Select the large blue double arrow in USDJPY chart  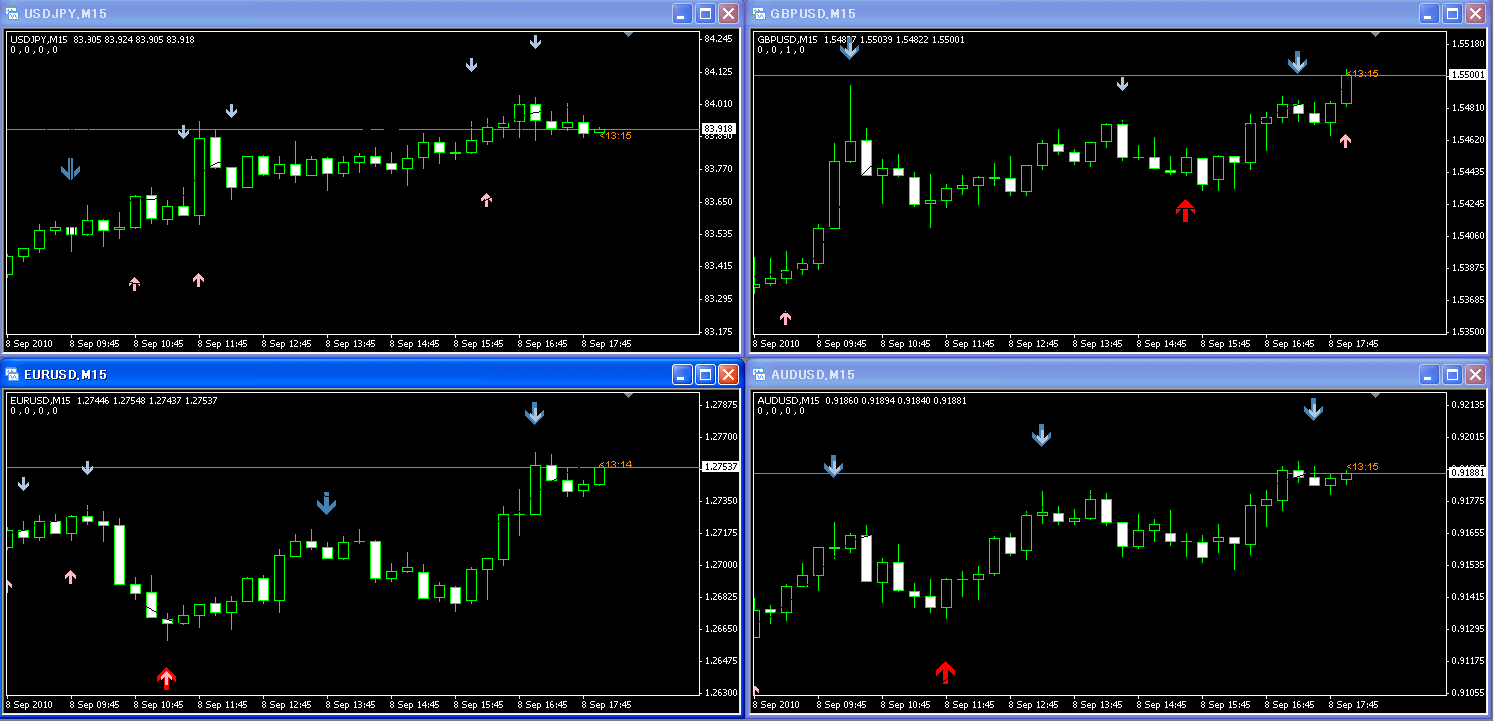click(x=70, y=169)
